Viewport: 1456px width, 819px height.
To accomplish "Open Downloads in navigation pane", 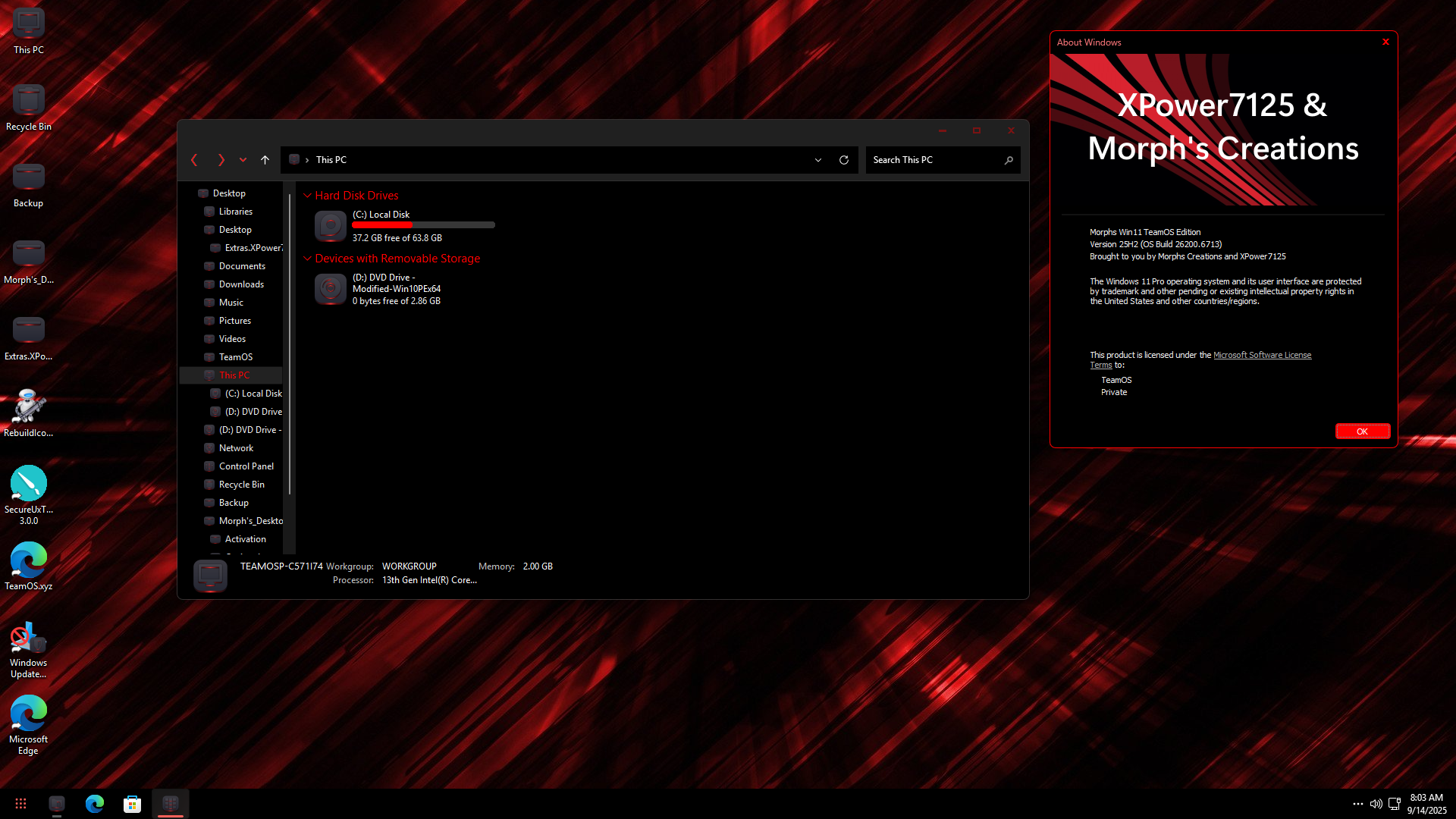I will click(241, 284).
